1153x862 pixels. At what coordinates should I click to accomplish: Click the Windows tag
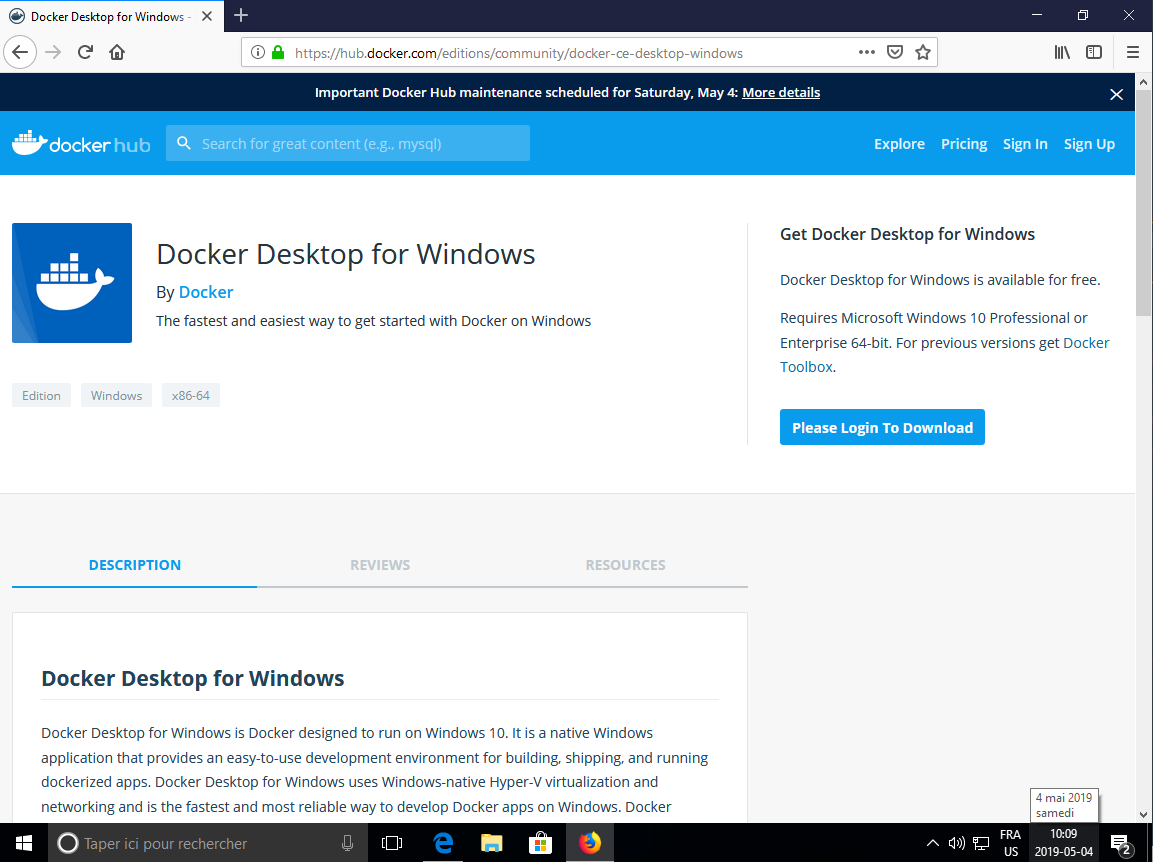(116, 395)
